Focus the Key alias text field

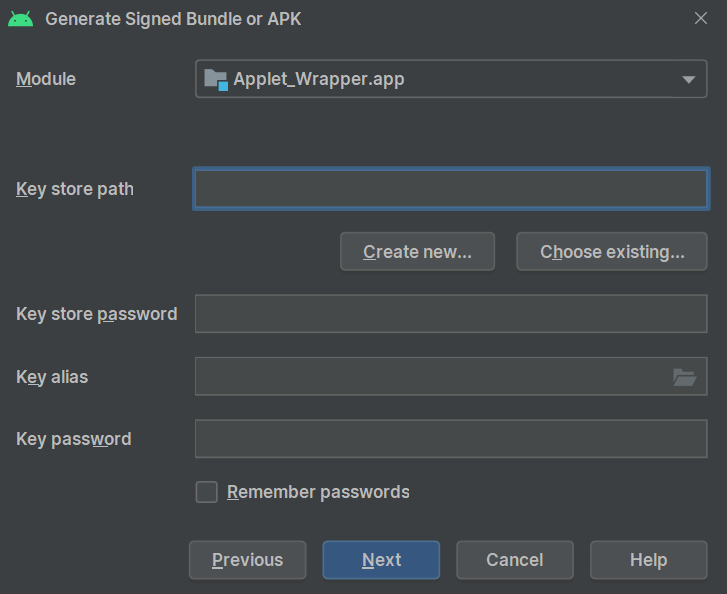click(x=430, y=377)
